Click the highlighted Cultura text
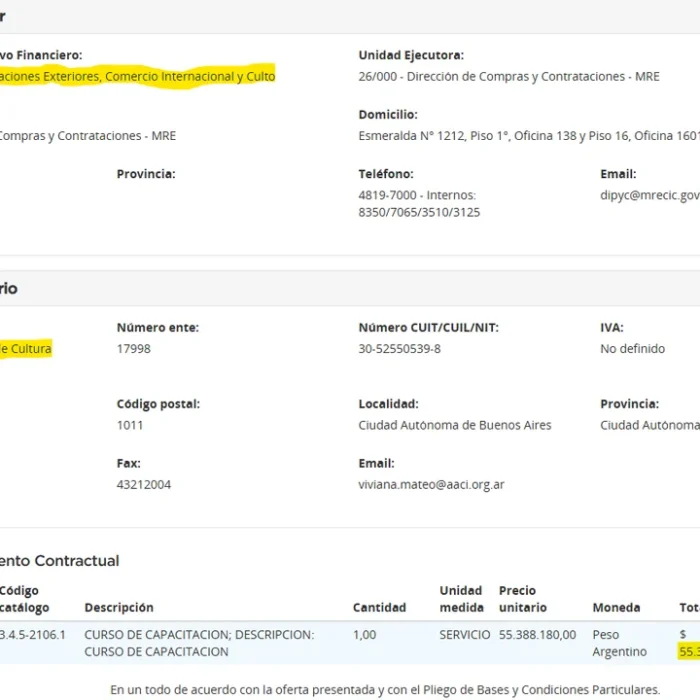 pos(25,349)
